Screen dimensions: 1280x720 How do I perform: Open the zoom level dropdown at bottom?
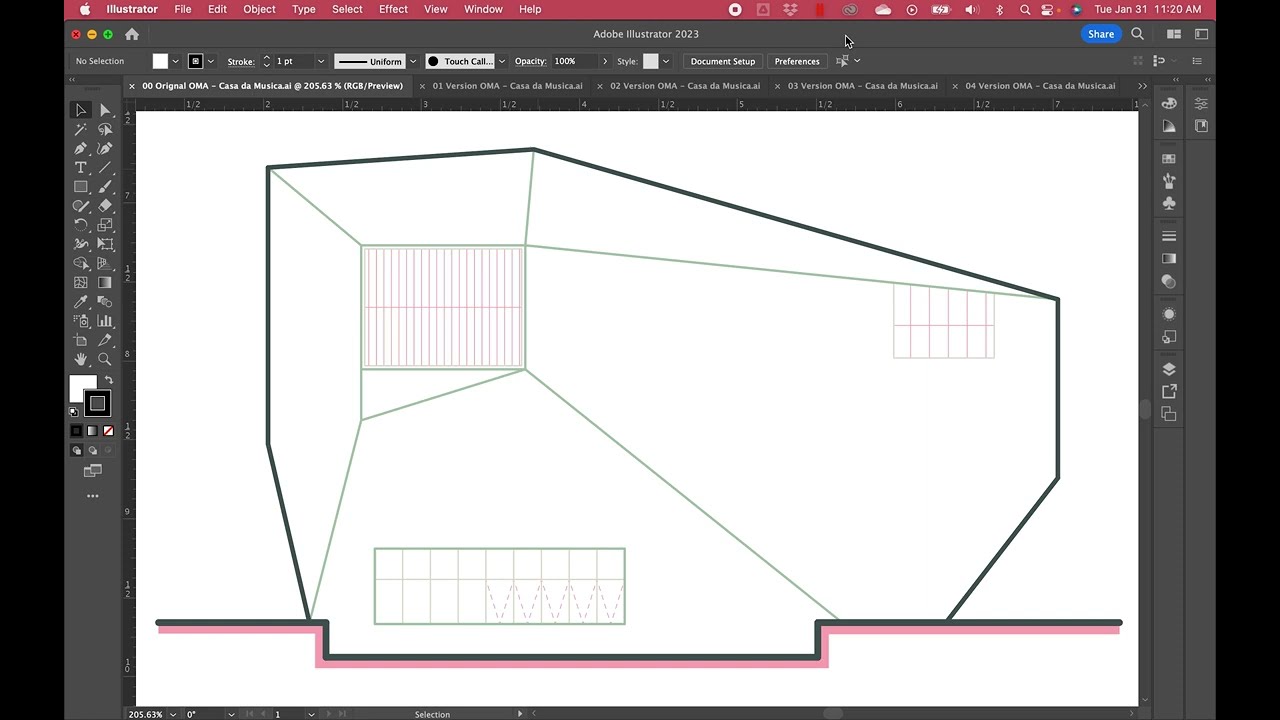174,714
